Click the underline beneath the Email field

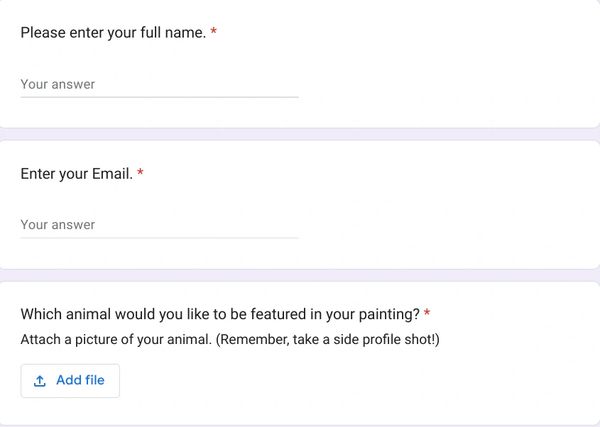pos(159,238)
